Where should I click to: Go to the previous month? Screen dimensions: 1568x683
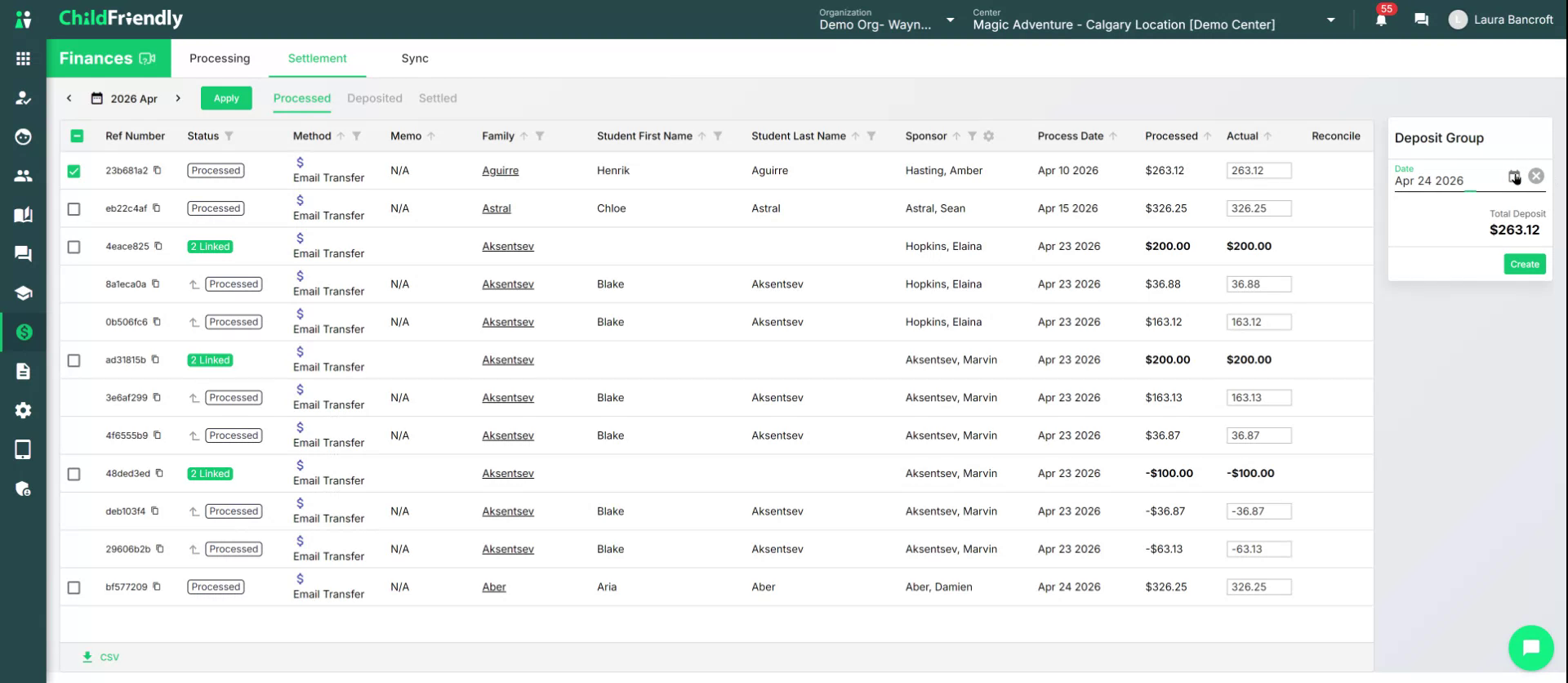(x=69, y=98)
